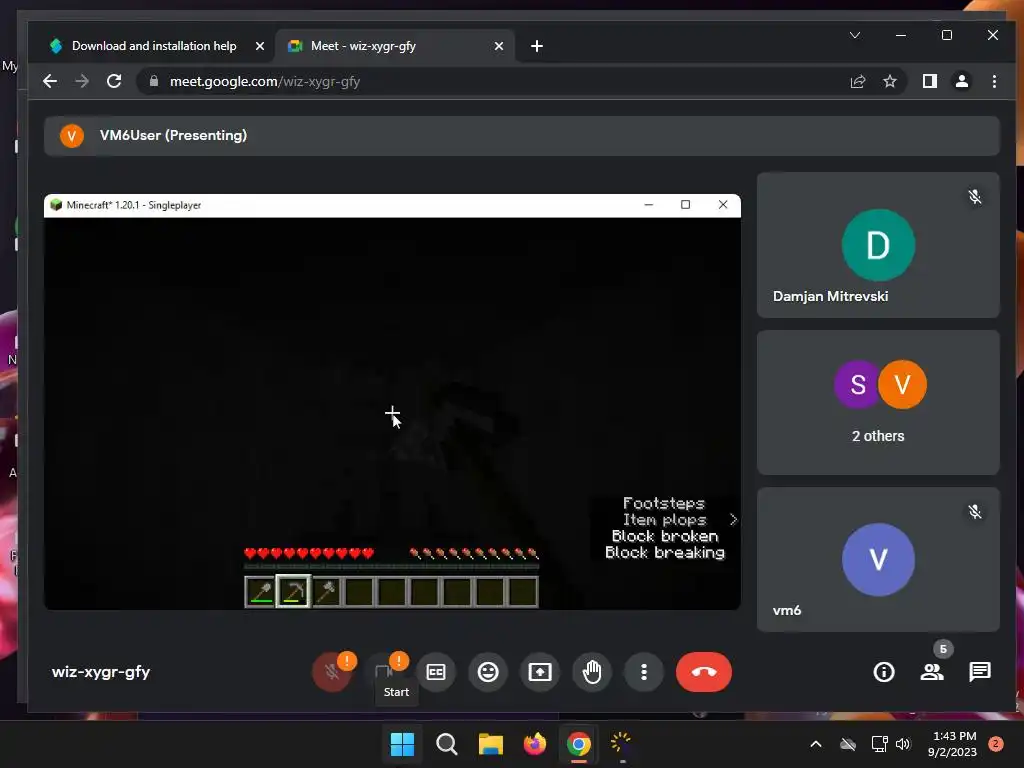The image size is (1024, 768).
Task: Click the Minecraft 1.20.1 window icon
Action: click(x=56, y=205)
